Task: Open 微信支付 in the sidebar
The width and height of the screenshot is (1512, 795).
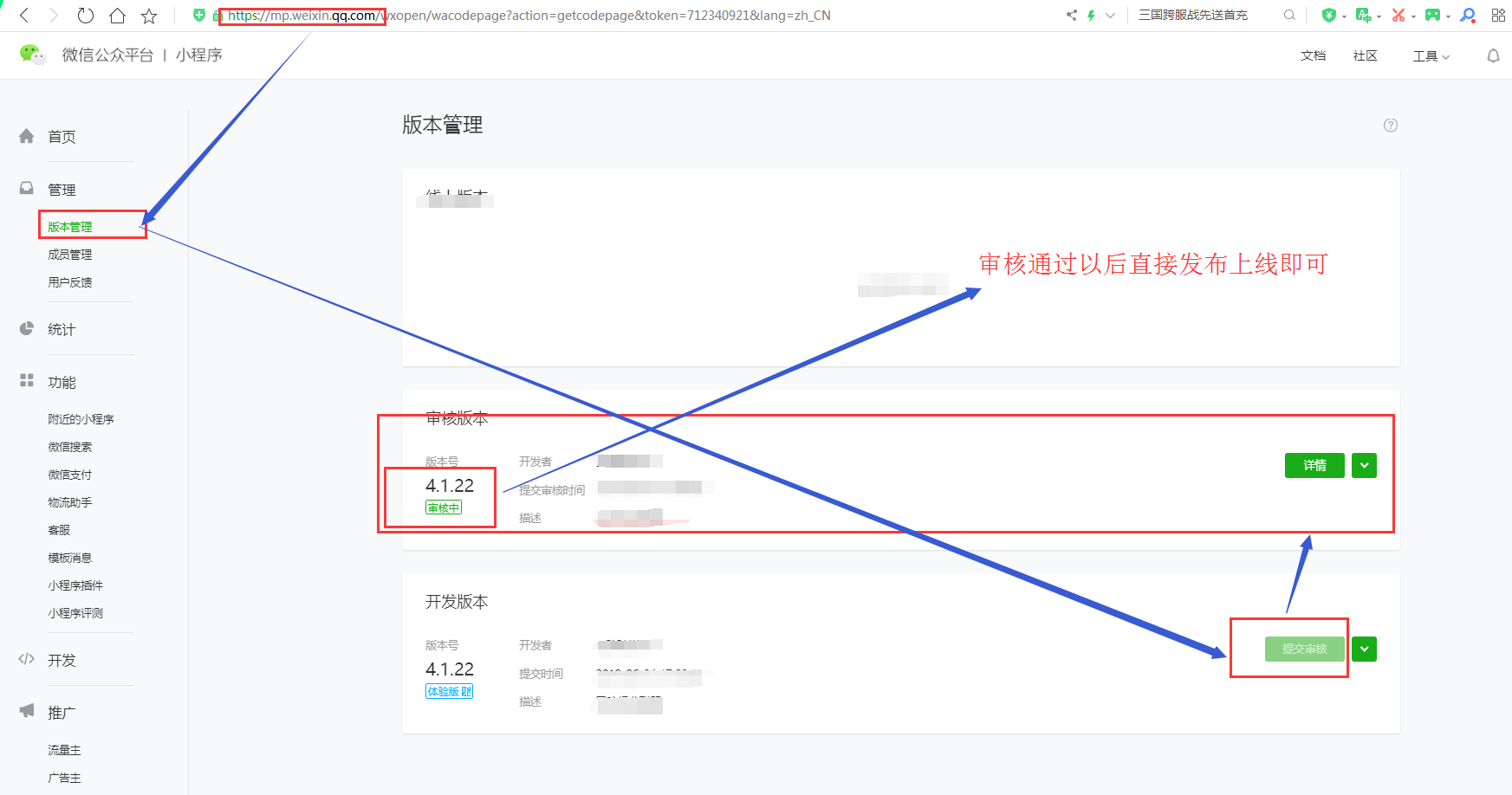Action: (70, 475)
